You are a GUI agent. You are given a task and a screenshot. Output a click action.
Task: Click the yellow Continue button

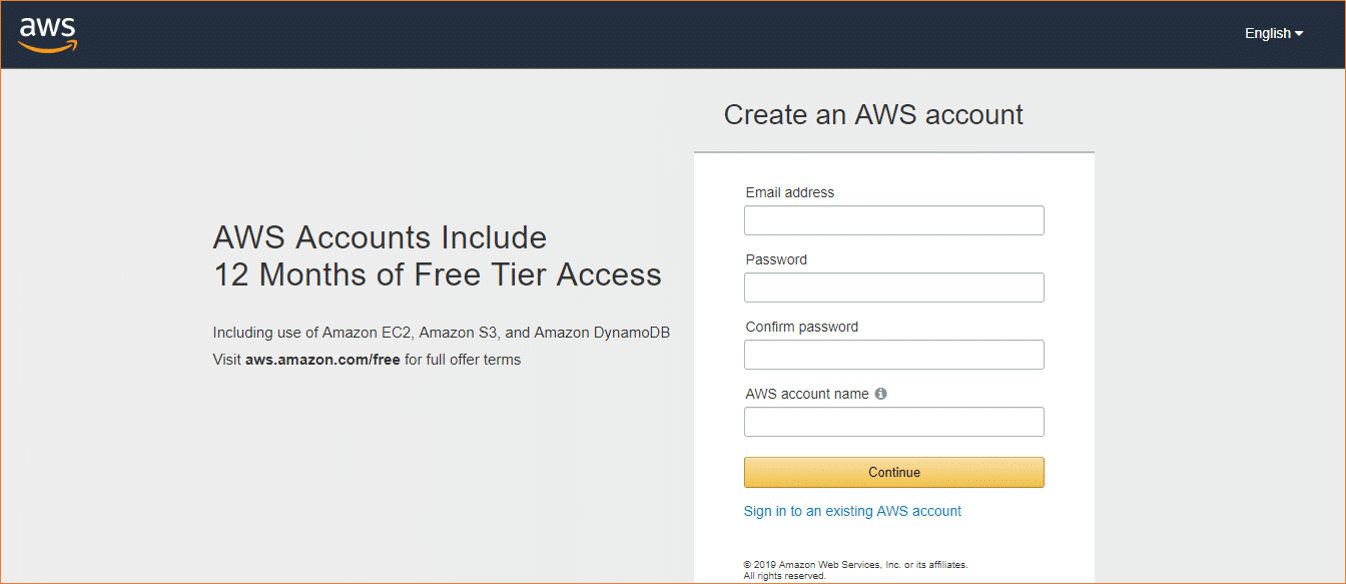click(x=894, y=472)
